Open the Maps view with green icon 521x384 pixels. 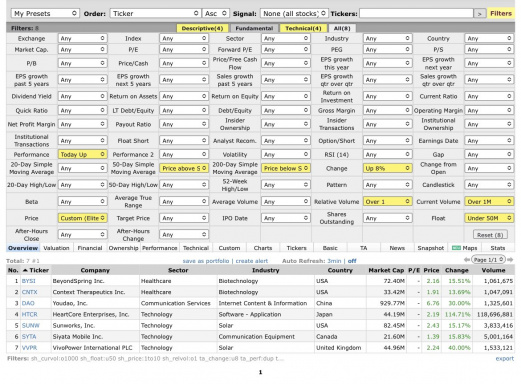click(464, 248)
